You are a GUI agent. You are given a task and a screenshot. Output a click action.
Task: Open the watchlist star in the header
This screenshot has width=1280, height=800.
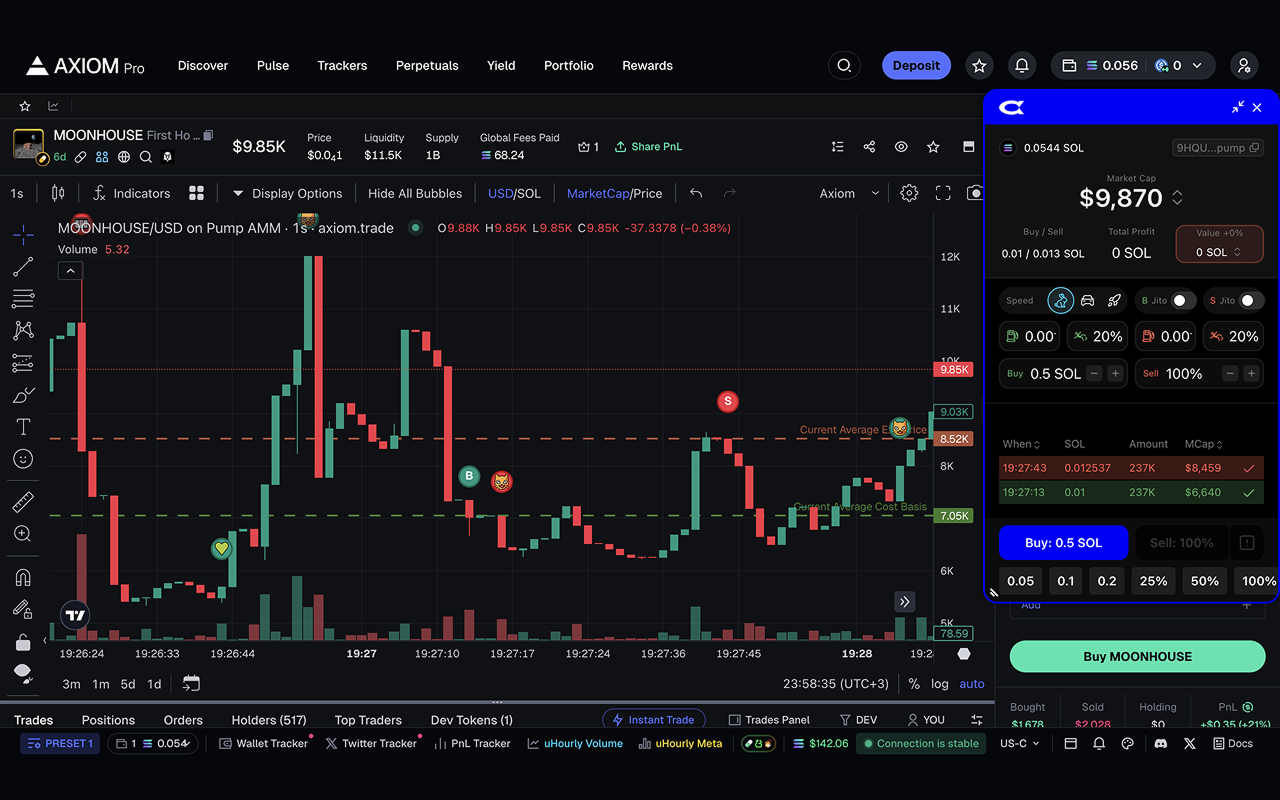click(x=979, y=66)
